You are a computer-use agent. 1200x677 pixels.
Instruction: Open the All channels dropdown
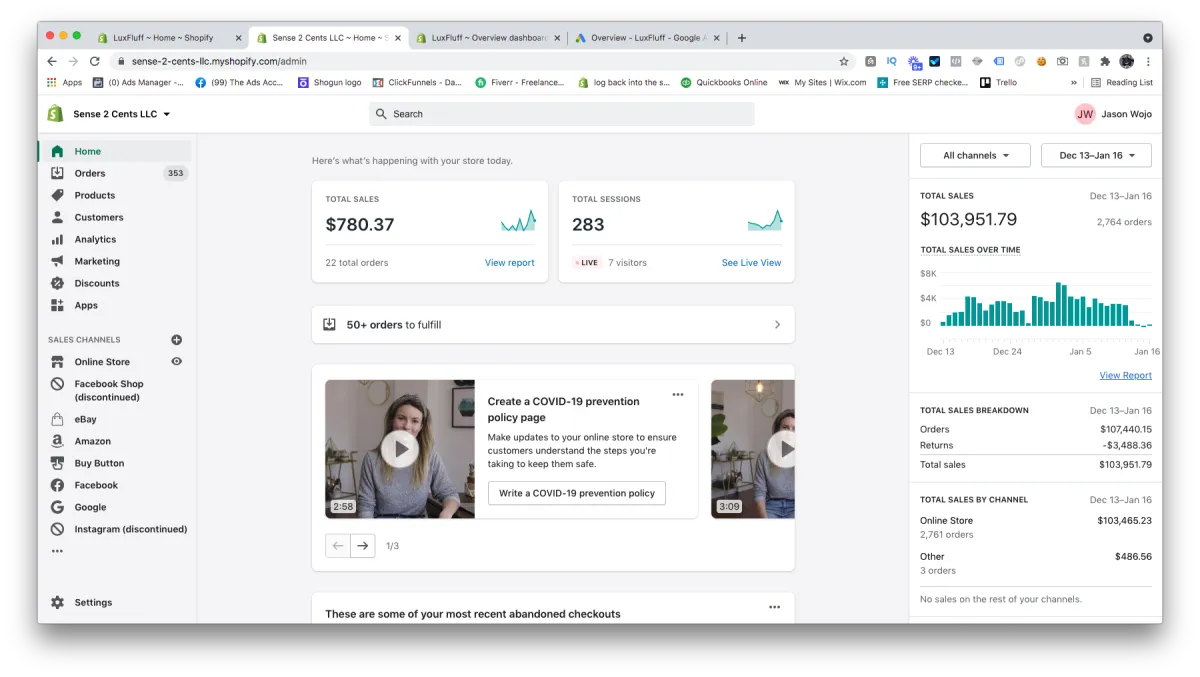click(x=975, y=155)
